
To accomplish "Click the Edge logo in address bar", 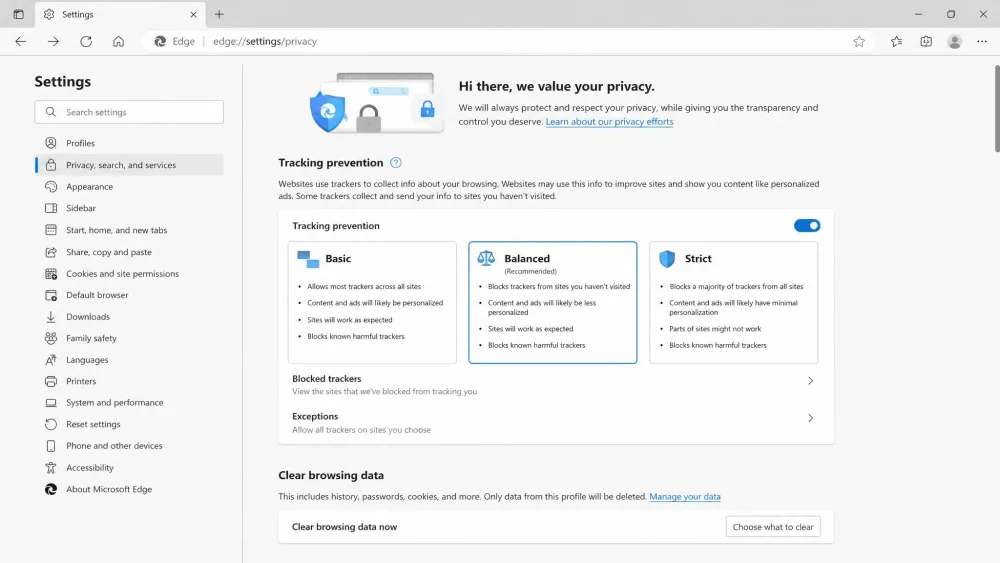I will pyautogui.click(x=160, y=41).
